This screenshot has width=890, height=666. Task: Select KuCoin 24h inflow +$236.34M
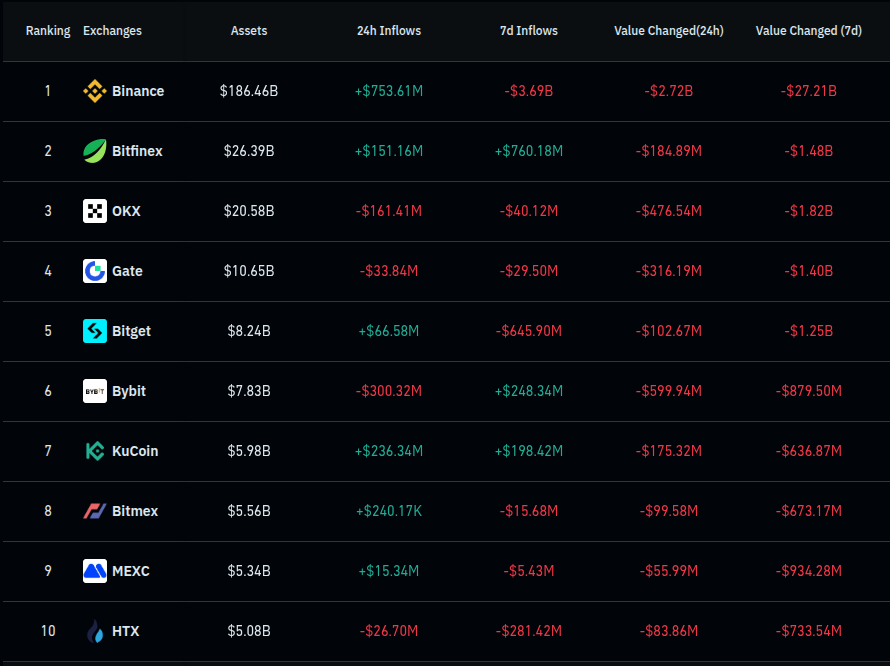(389, 451)
